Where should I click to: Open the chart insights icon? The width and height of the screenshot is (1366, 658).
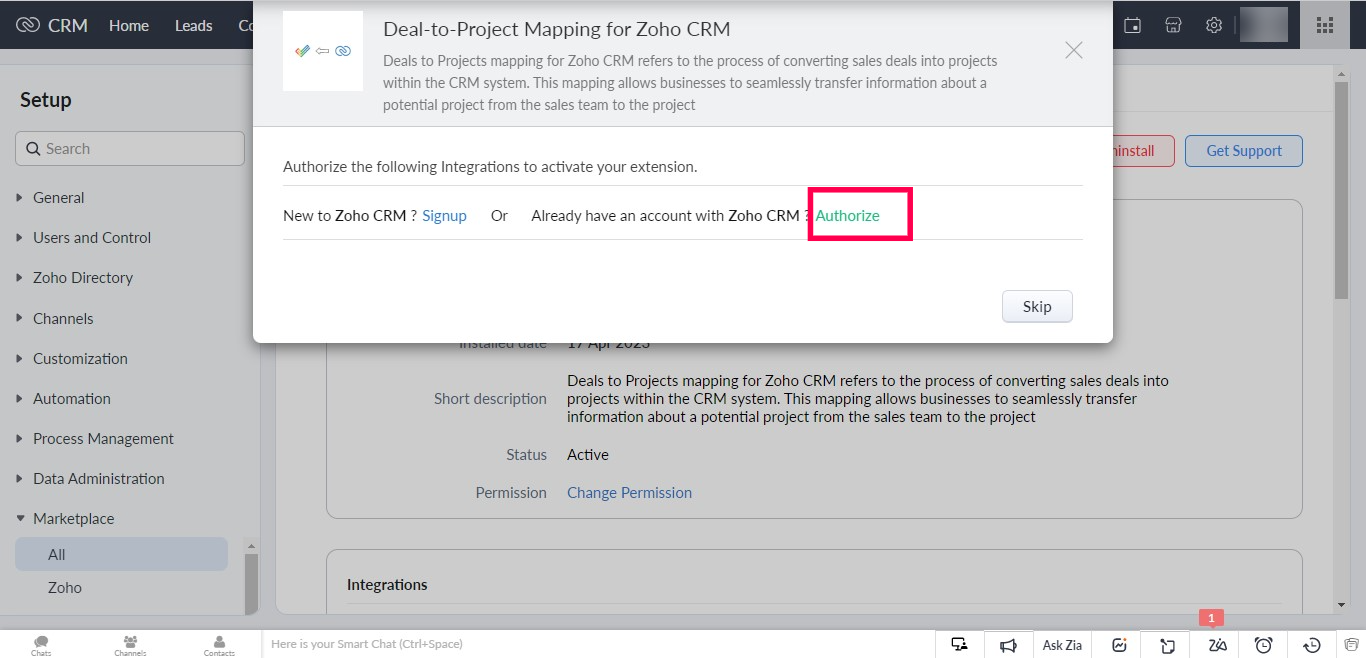click(x=1119, y=645)
